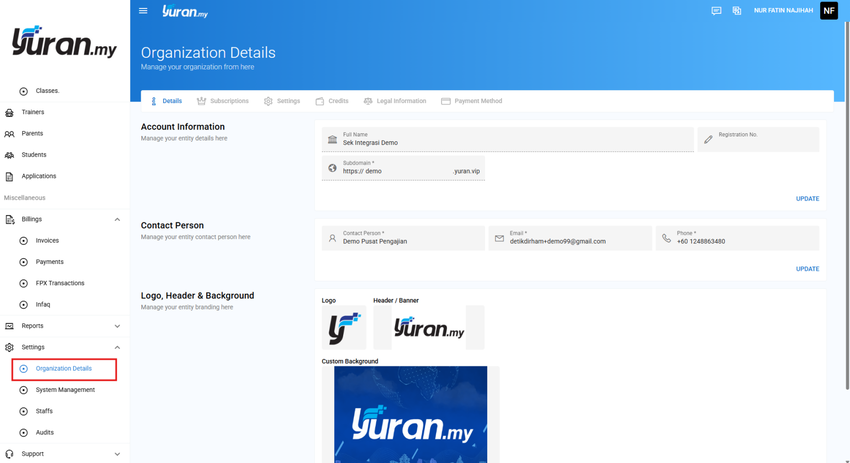The width and height of the screenshot is (850, 463).
Task: Open the hamburger menu icon
Action: coord(143,11)
